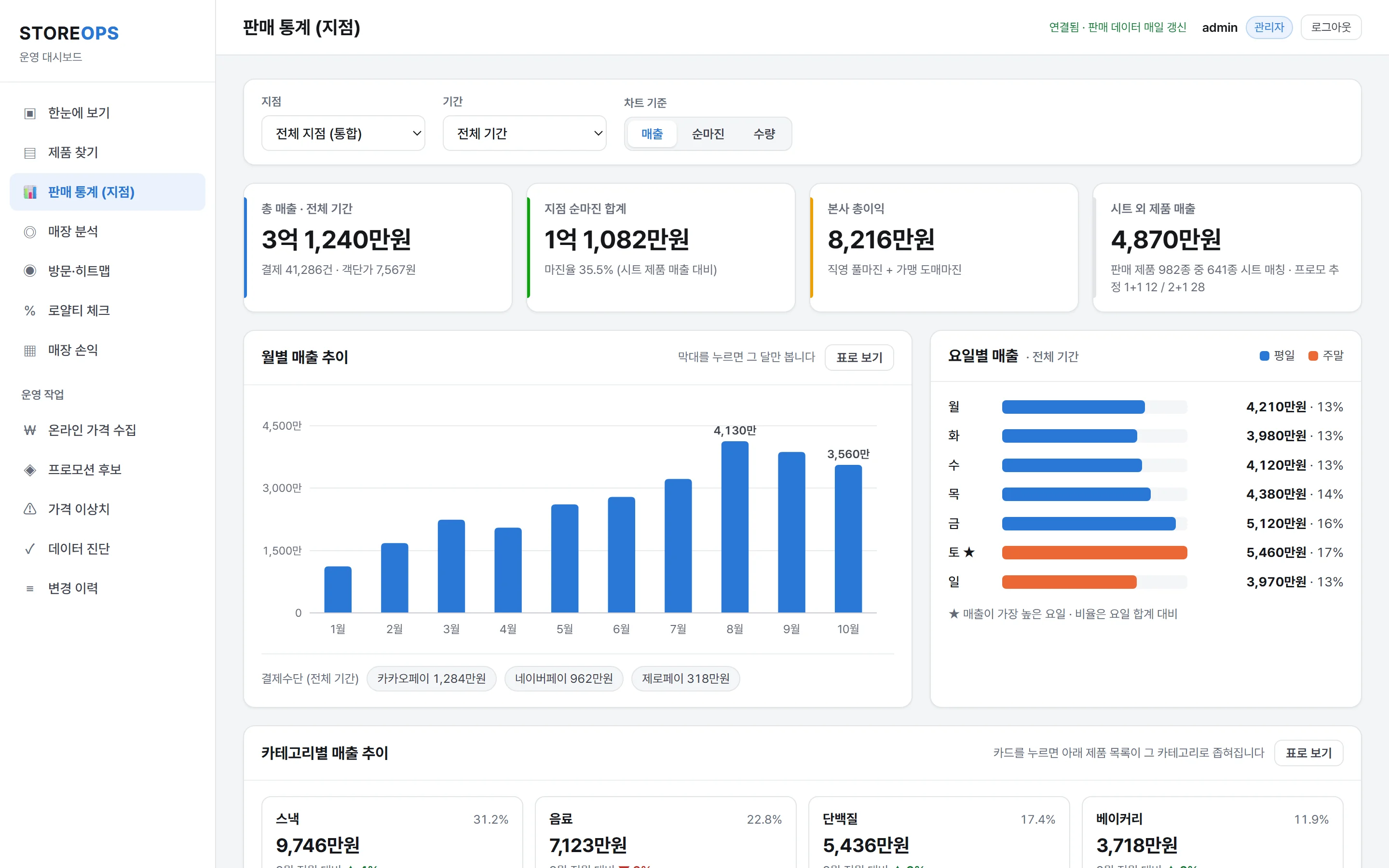
Task: Click the 데이터 진단 checkmark icon
Action: (30, 549)
